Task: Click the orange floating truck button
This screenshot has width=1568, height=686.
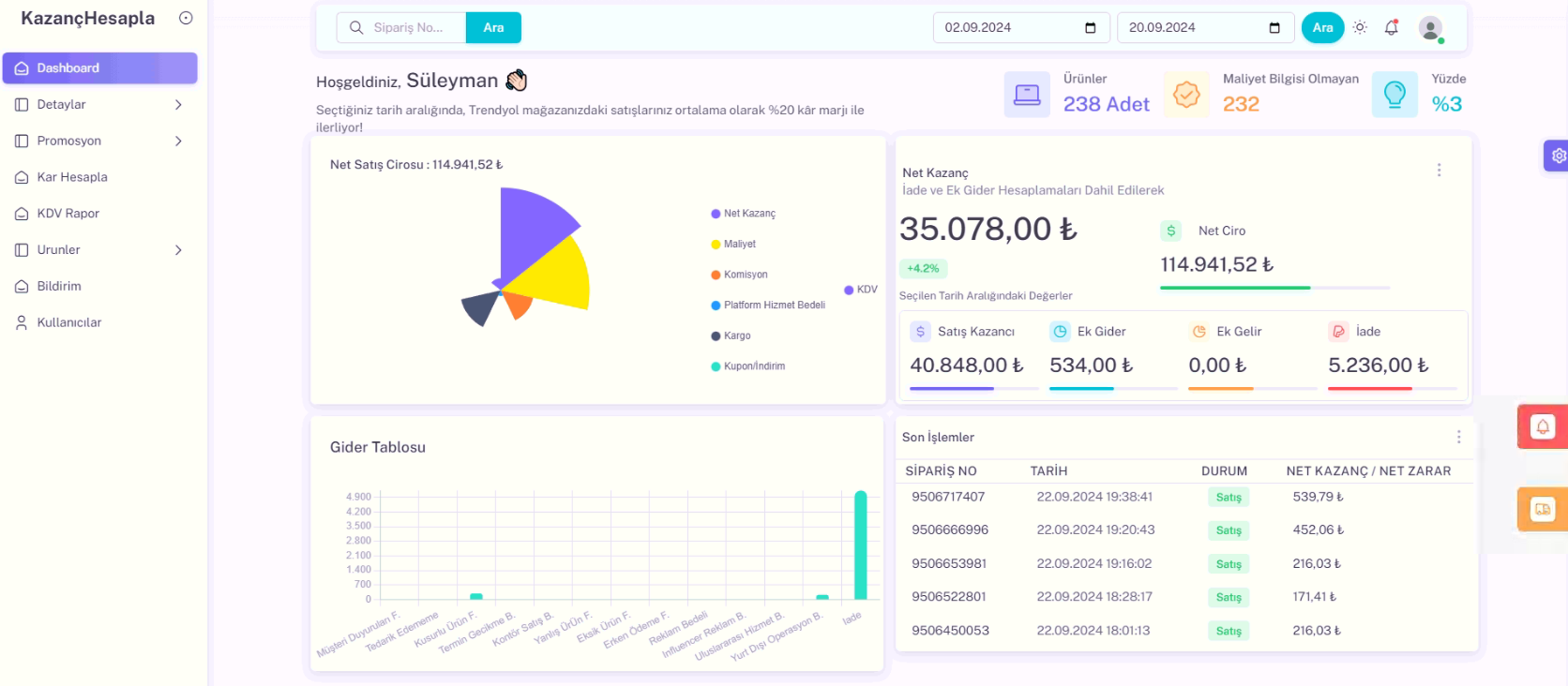Action: [x=1543, y=509]
